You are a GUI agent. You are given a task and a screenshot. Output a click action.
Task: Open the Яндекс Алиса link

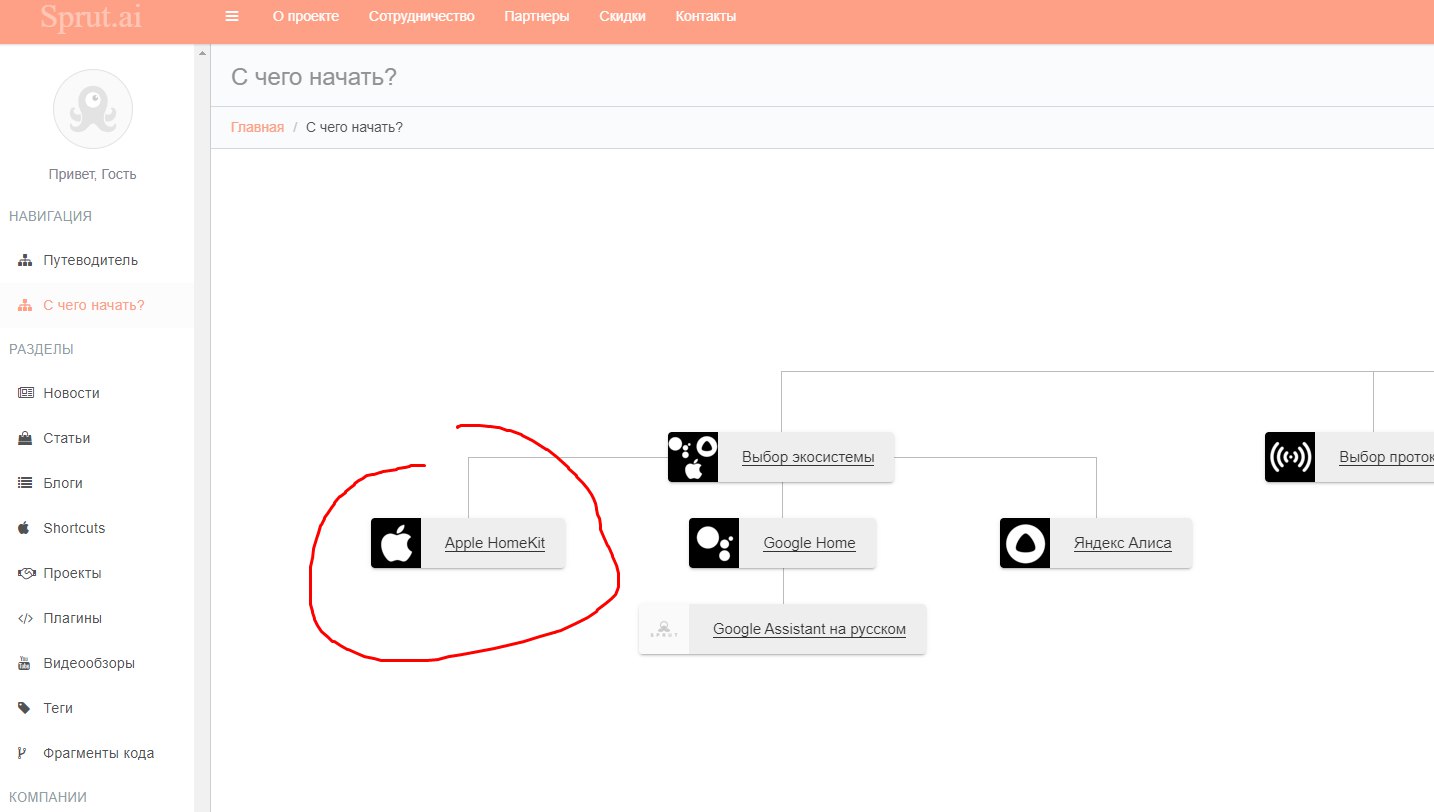[x=1122, y=543]
